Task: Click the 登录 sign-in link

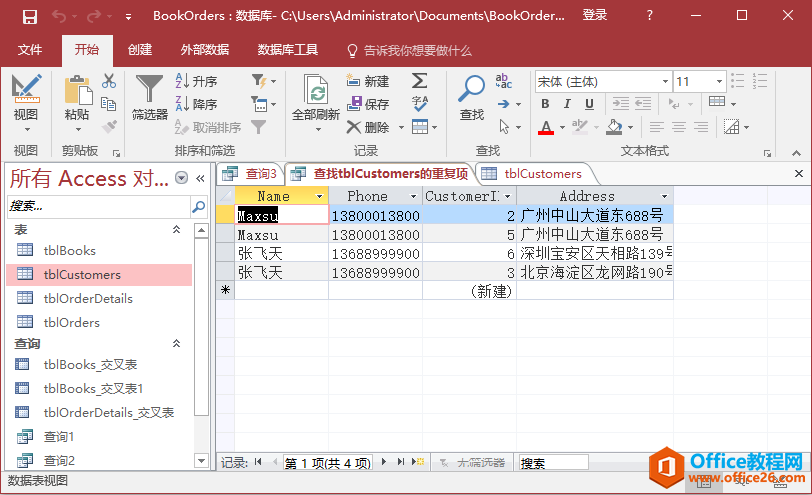Action: pyautogui.click(x=595, y=16)
